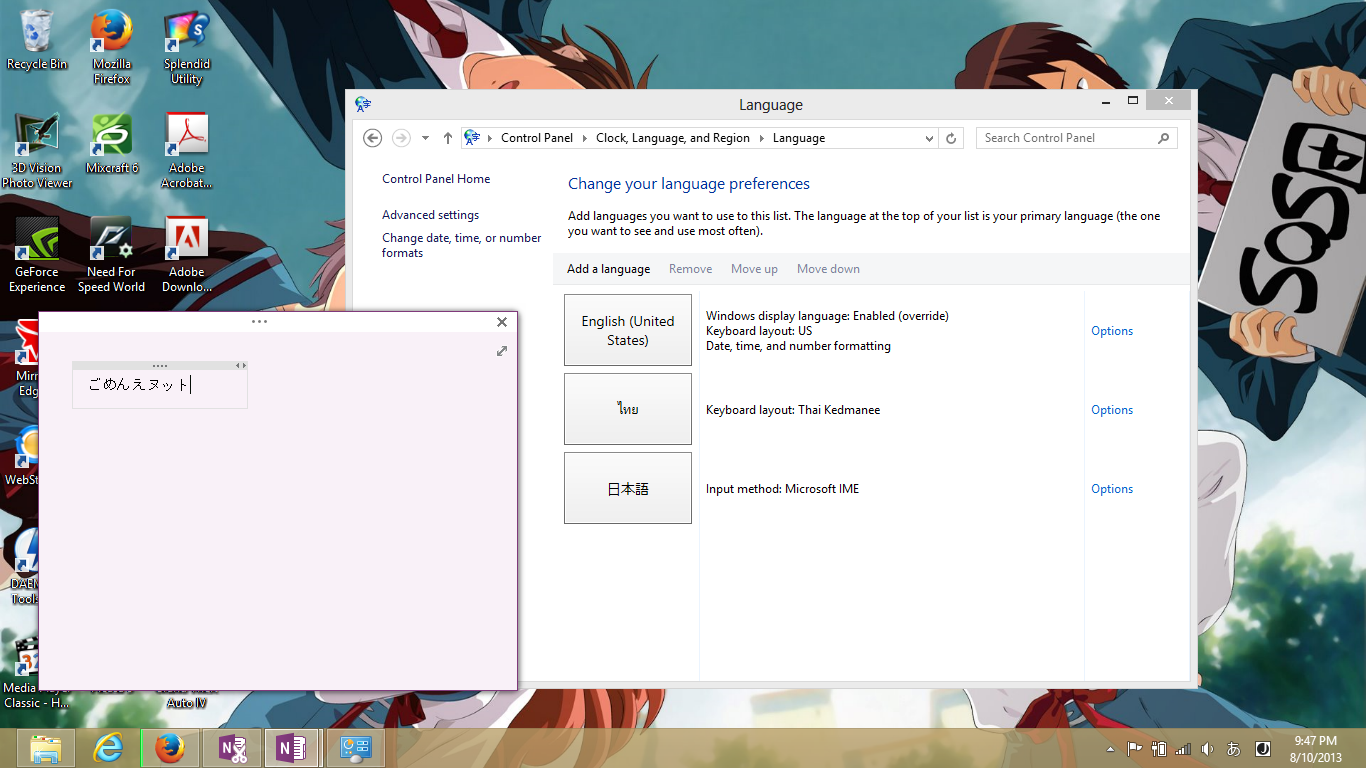Click Japanese text in OneNote note
This screenshot has width=1366, height=768.
[x=138, y=384]
